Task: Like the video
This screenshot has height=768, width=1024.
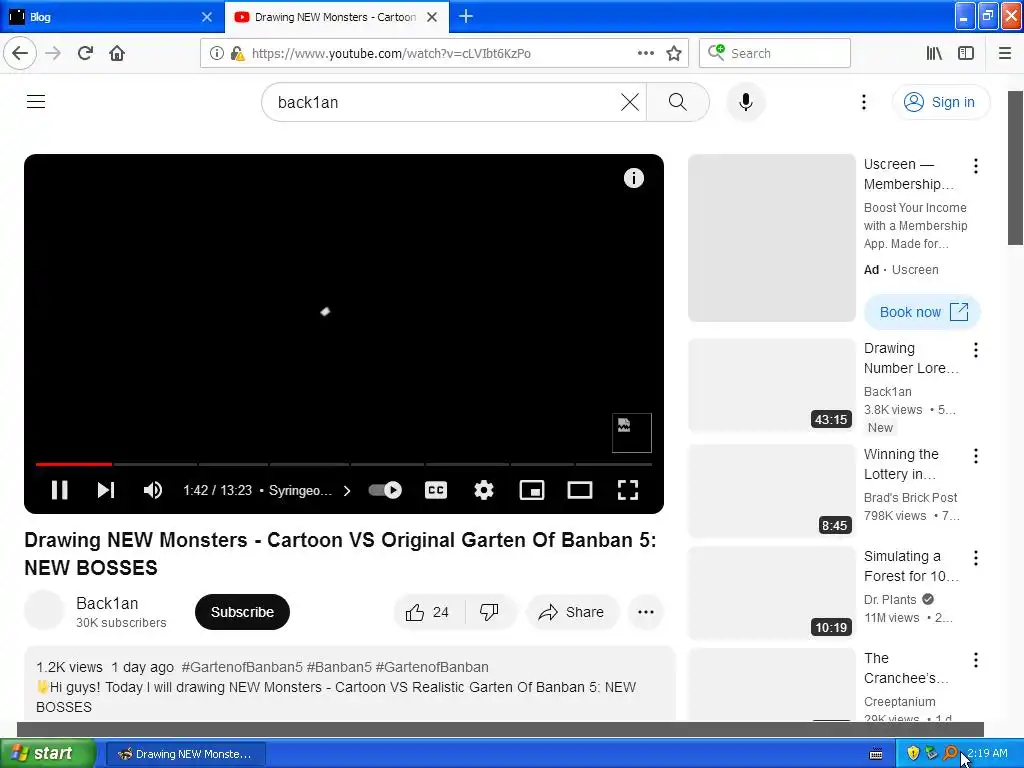Action: point(428,612)
